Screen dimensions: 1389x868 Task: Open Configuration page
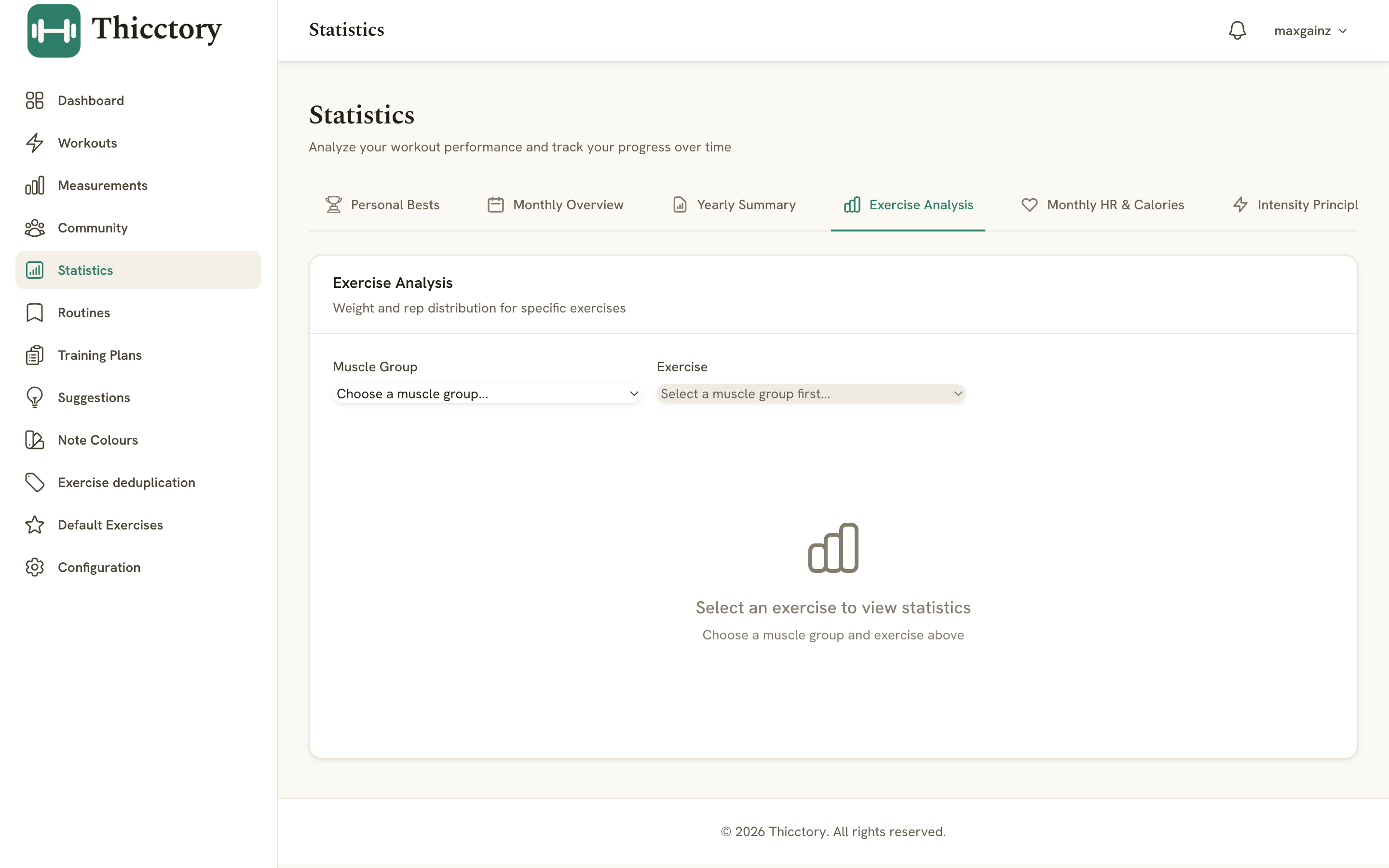[x=138, y=568]
